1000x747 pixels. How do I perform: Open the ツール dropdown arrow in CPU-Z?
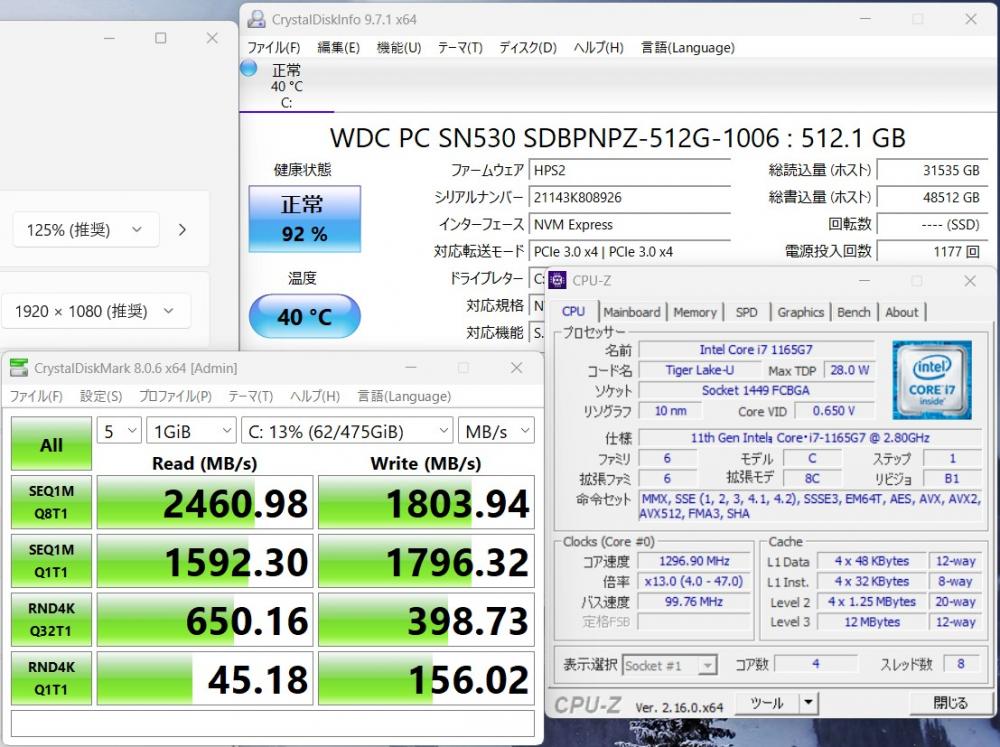[x=809, y=703]
